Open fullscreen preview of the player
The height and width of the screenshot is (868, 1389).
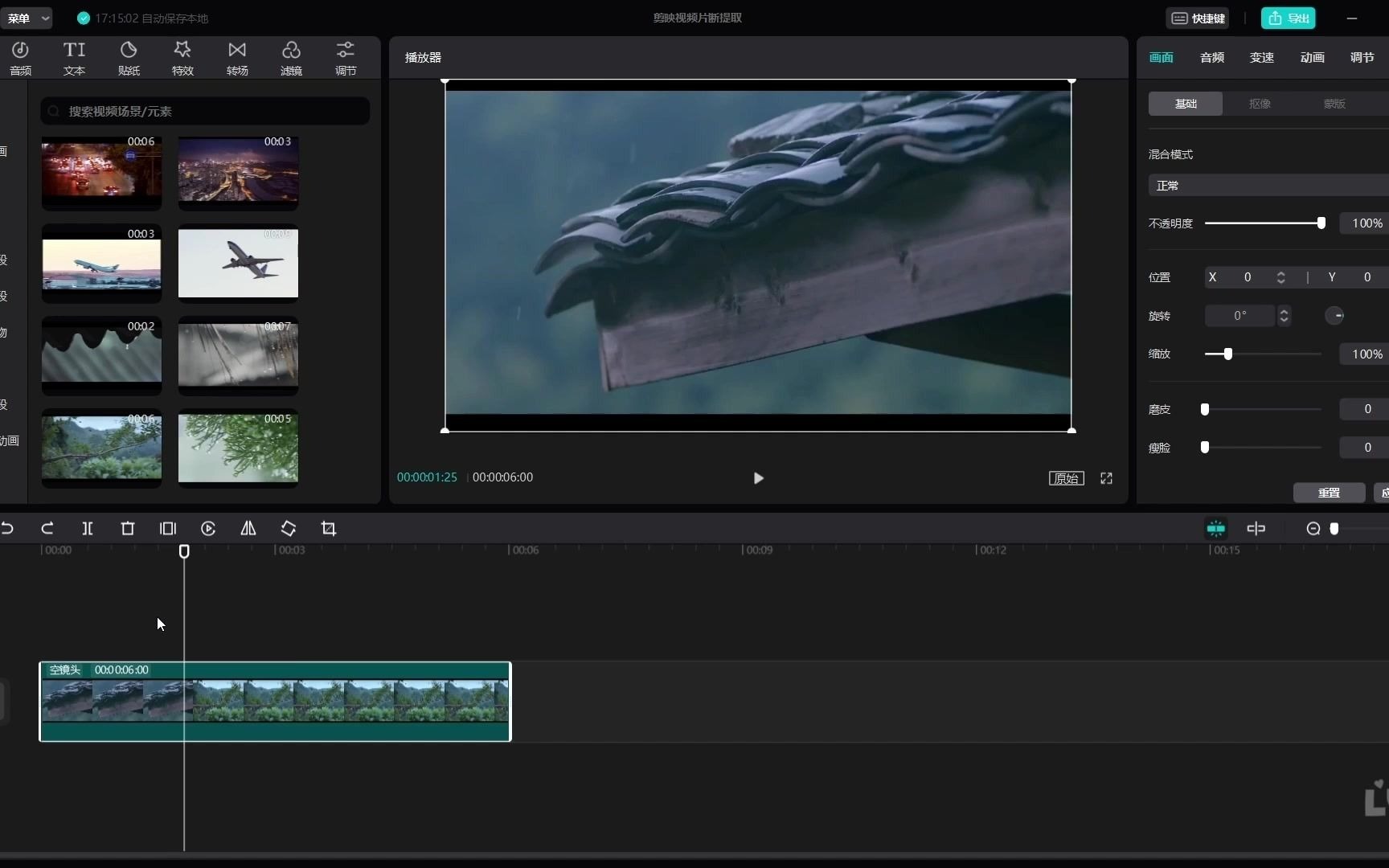(x=1107, y=478)
